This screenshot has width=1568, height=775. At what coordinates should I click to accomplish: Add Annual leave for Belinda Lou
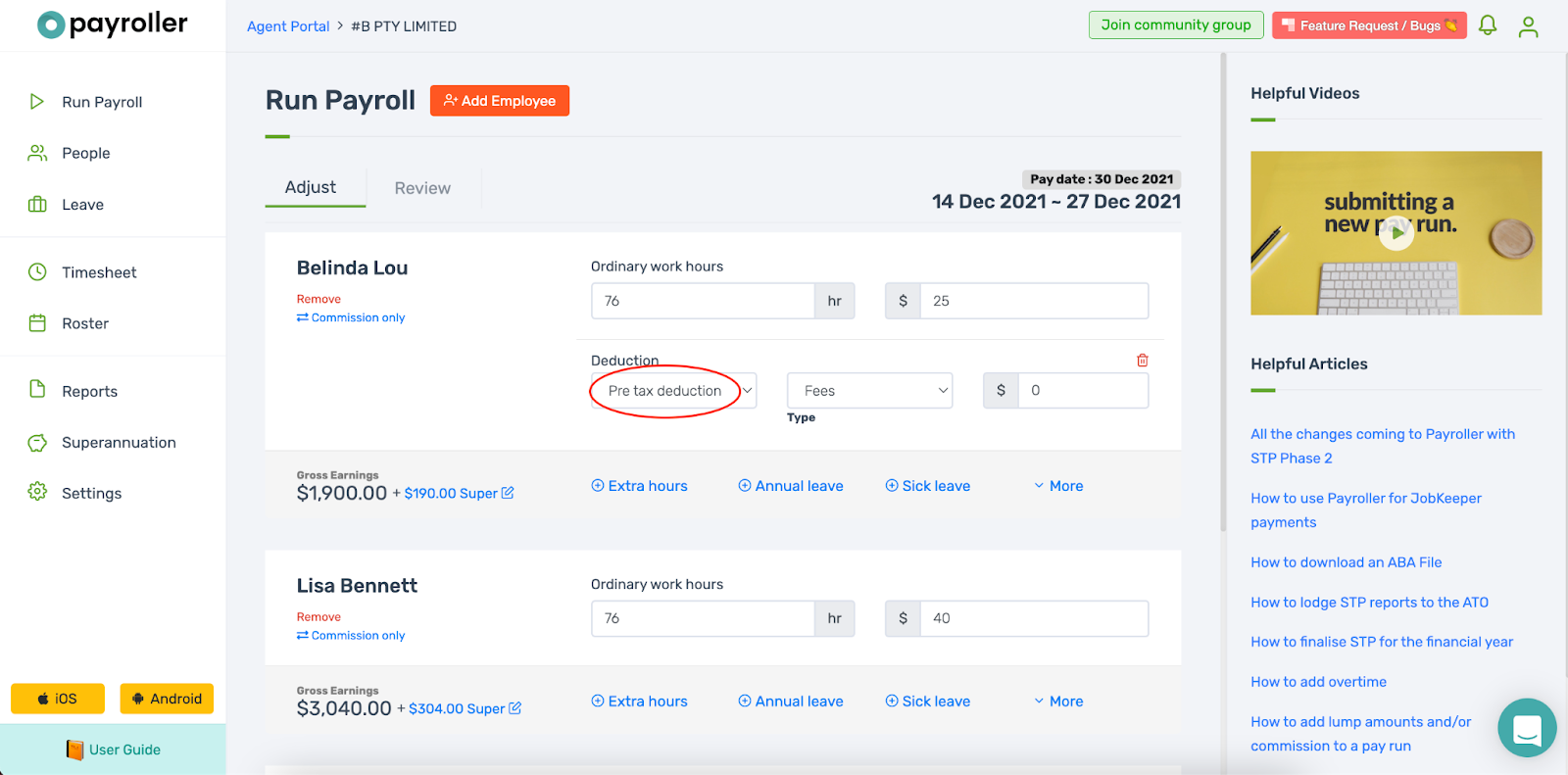(x=791, y=486)
